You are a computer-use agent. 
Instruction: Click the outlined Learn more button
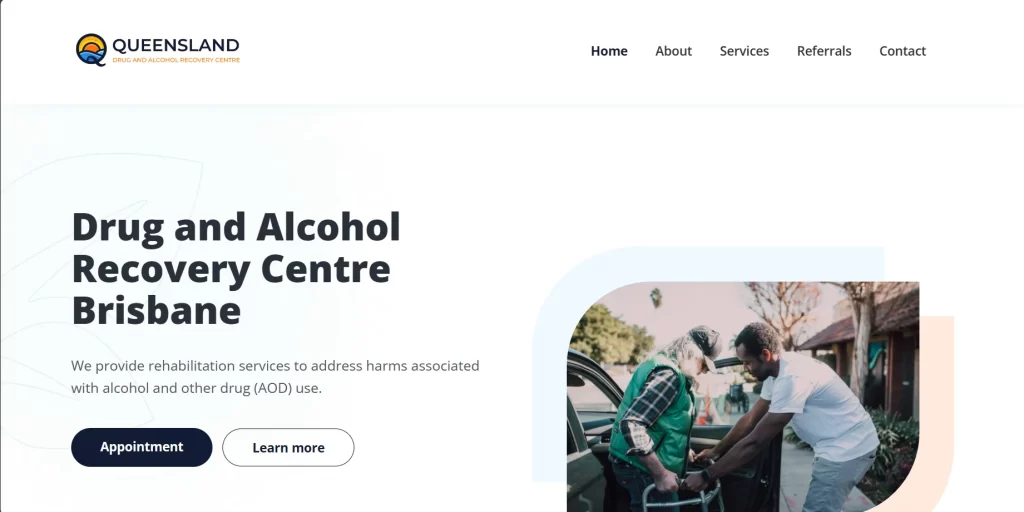[288, 447]
